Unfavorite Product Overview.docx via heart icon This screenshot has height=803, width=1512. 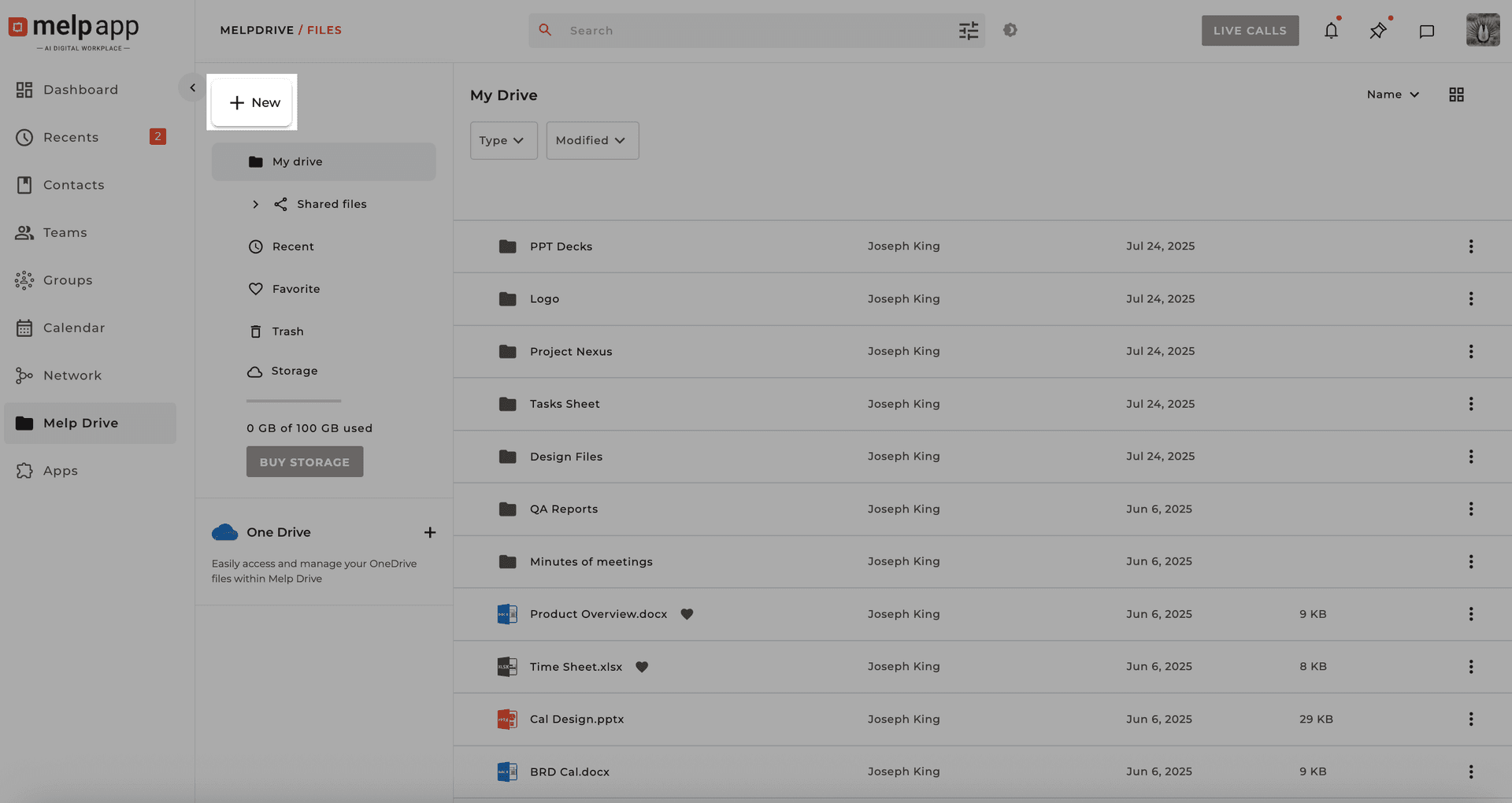(687, 614)
